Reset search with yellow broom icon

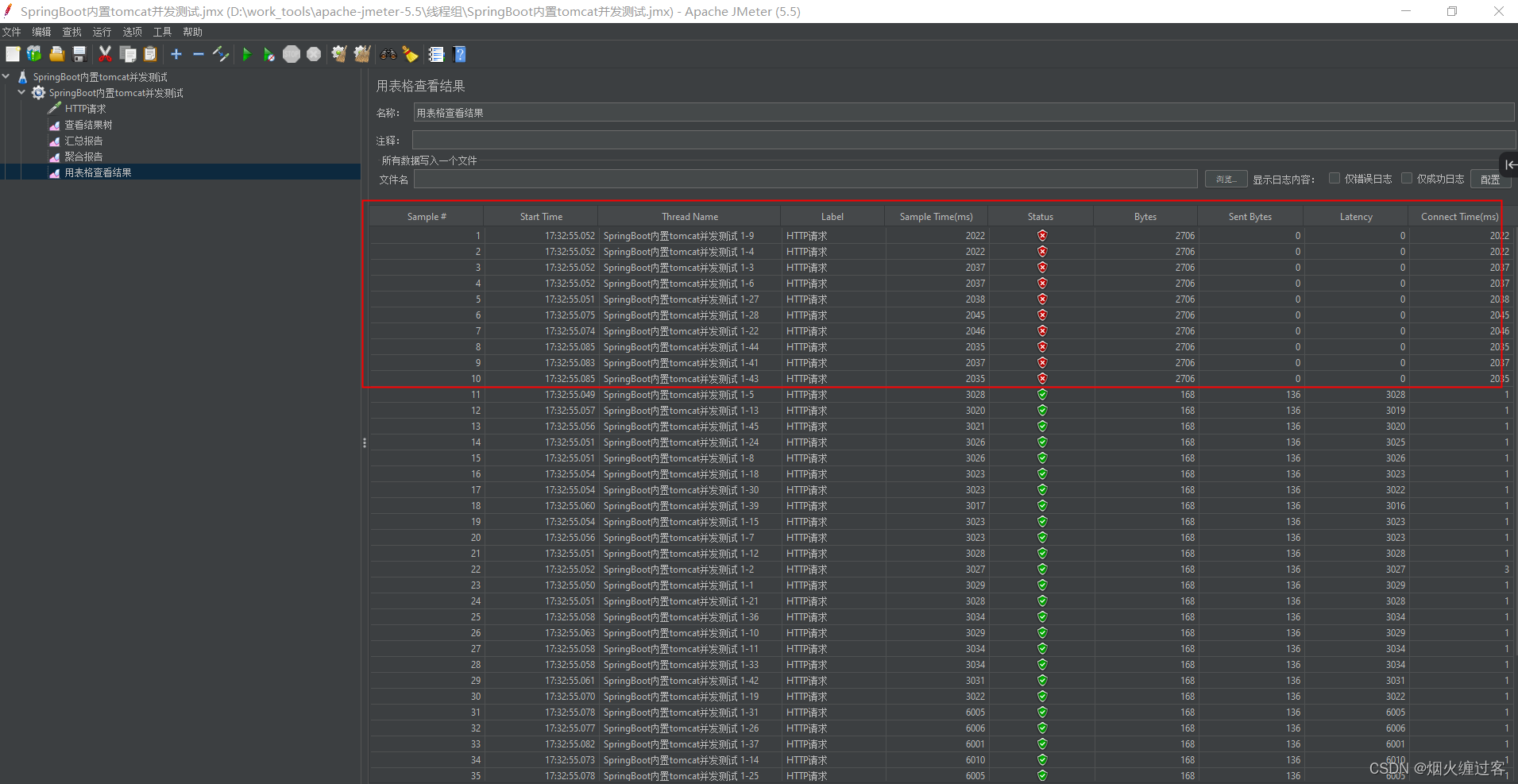click(410, 54)
